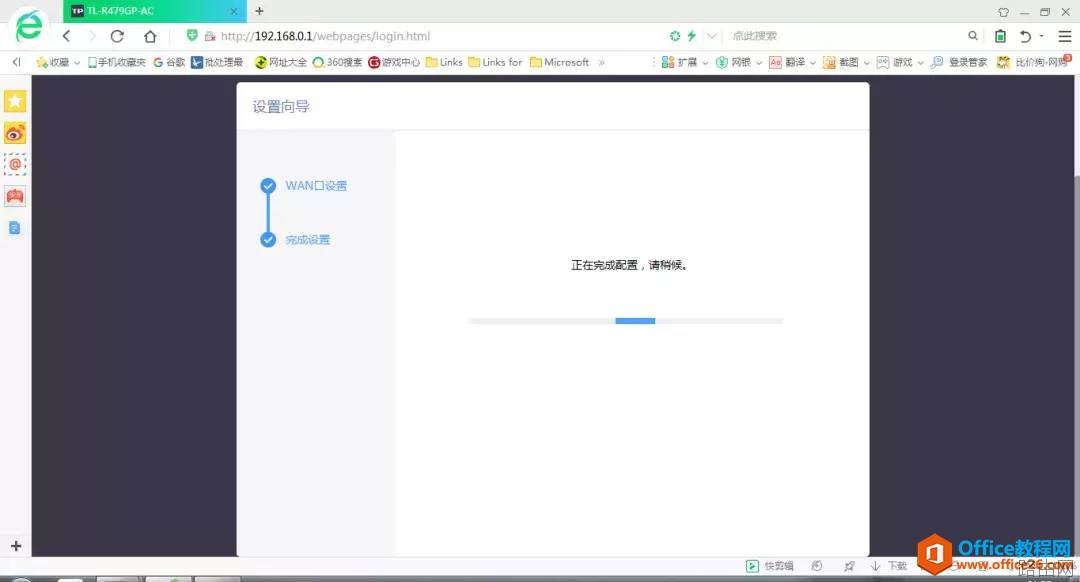
Task: Open the 网址大全 bookmark
Action: (x=280, y=62)
